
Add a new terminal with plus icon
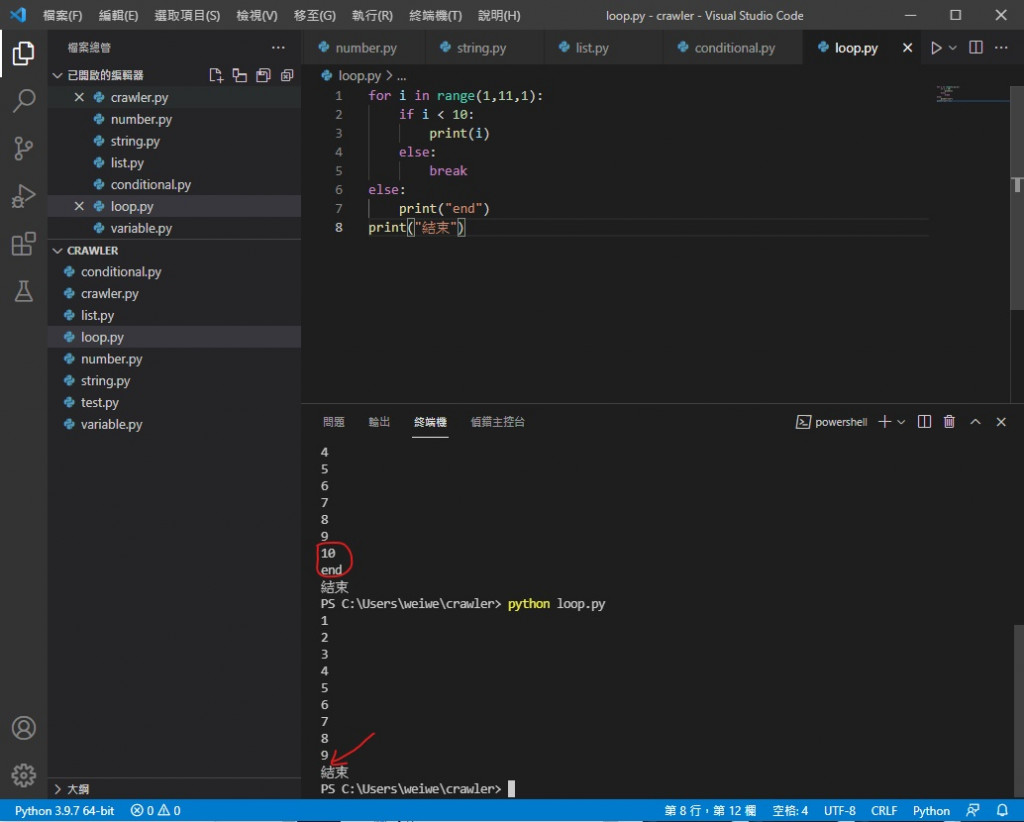coord(884,422)
